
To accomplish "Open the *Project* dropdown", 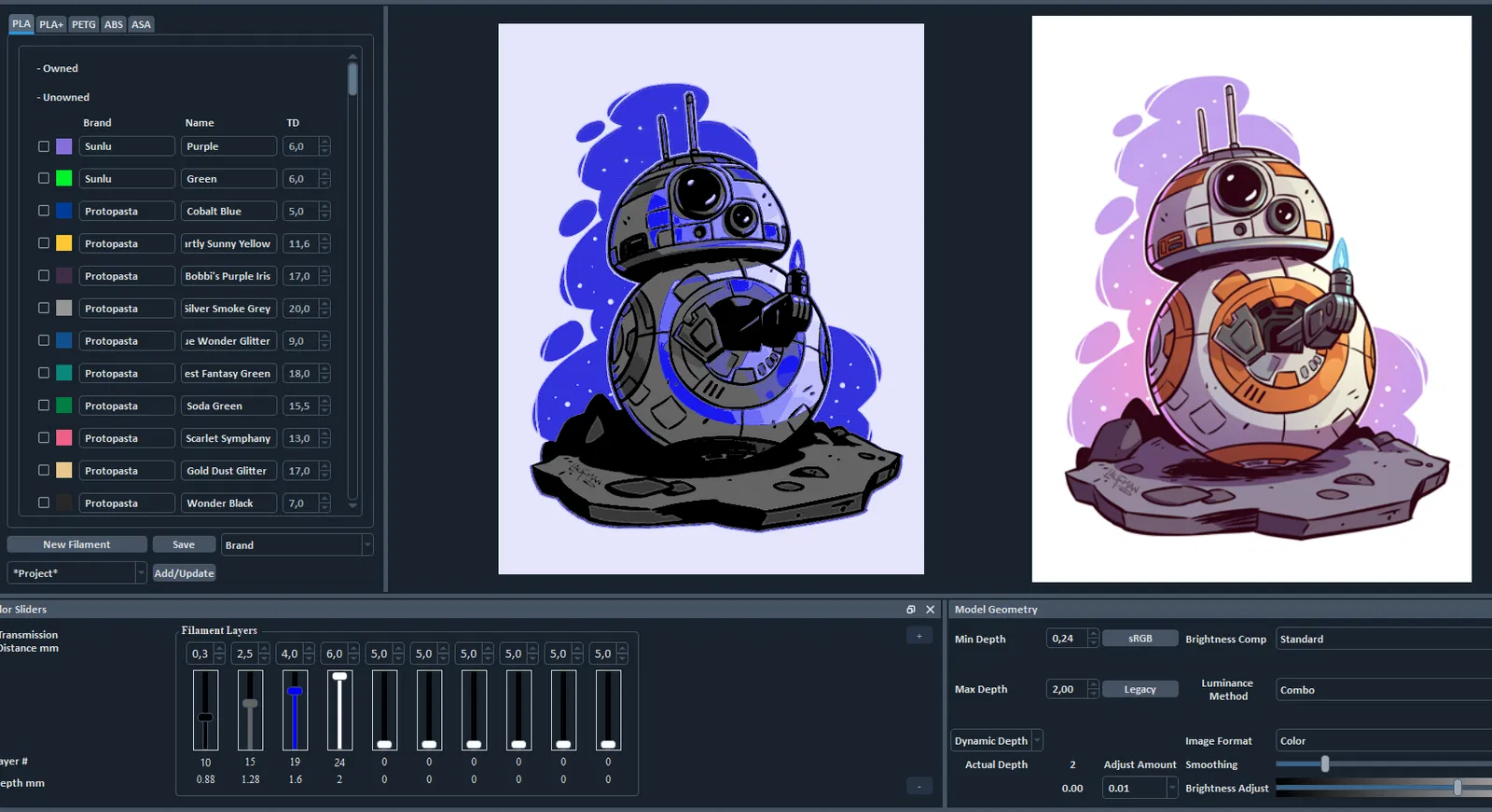I will tap(77, 573).
